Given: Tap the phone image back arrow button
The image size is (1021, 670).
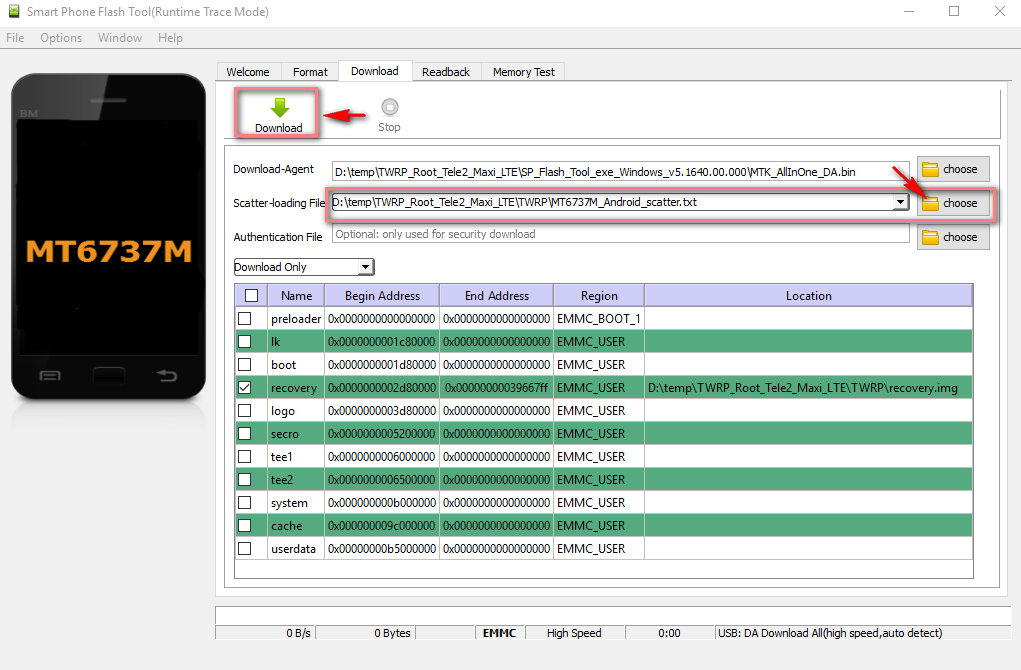Looking at the screenshot, I should point(167,376).
